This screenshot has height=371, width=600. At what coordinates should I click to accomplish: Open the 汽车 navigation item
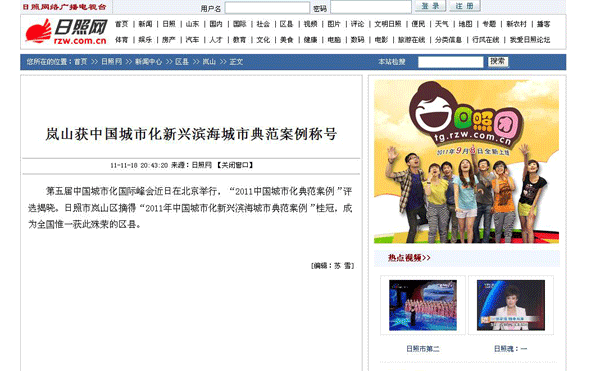192,40
